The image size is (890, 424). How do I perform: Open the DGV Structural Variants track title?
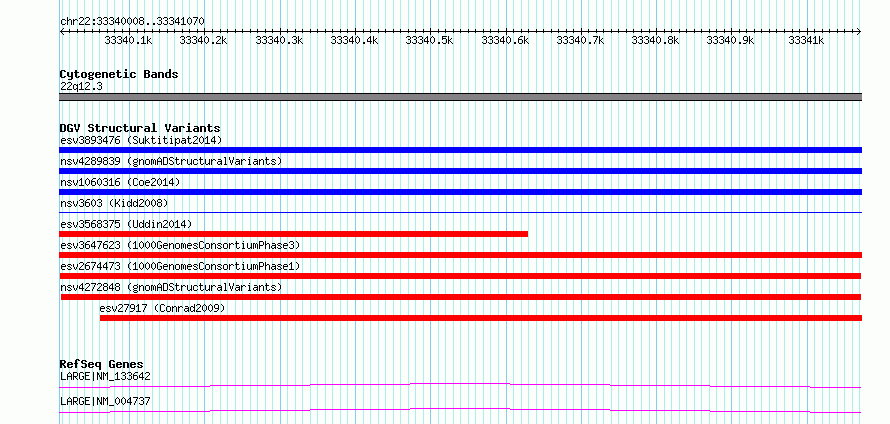[x=140, y=128]
